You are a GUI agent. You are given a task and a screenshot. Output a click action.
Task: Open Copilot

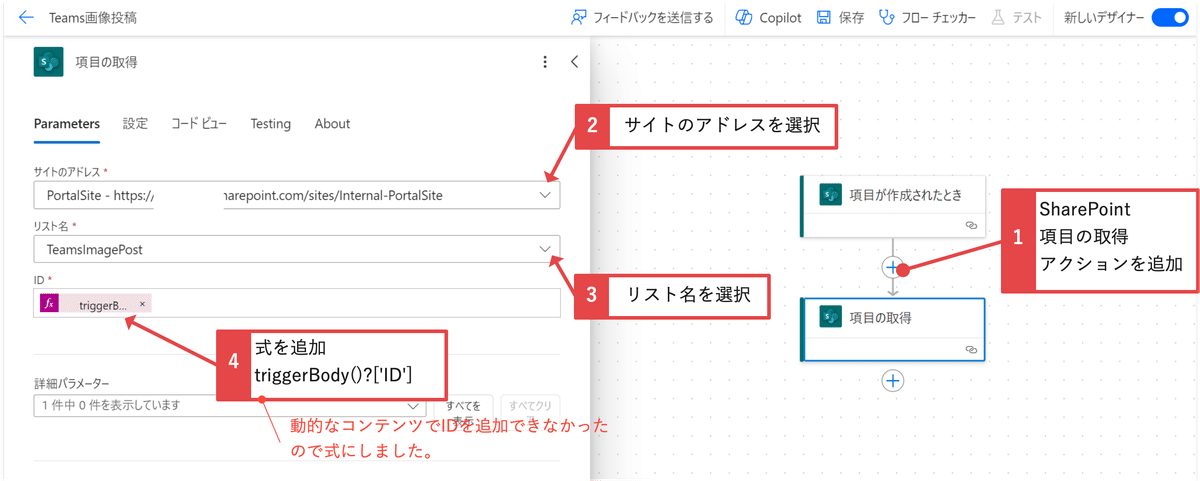click(768, 17)
